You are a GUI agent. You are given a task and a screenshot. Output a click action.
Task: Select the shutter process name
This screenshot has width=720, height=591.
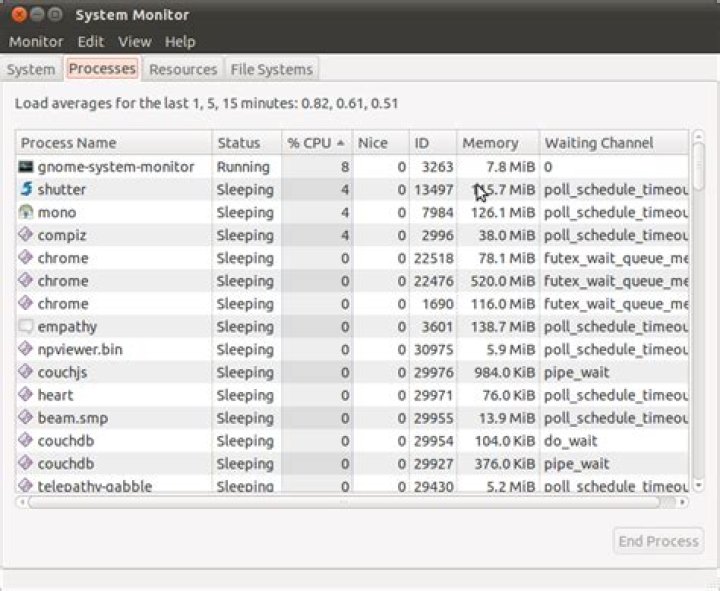[62, 189]
